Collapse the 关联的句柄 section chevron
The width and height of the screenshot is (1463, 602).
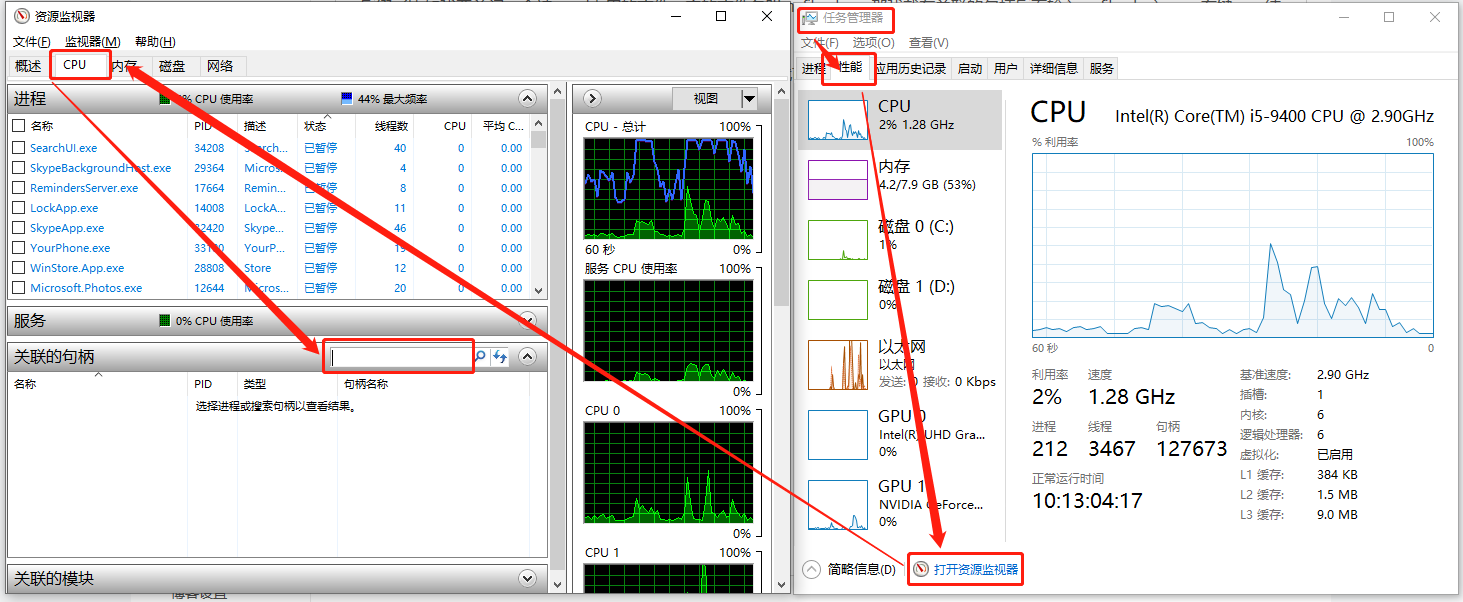tap(528, 356)
